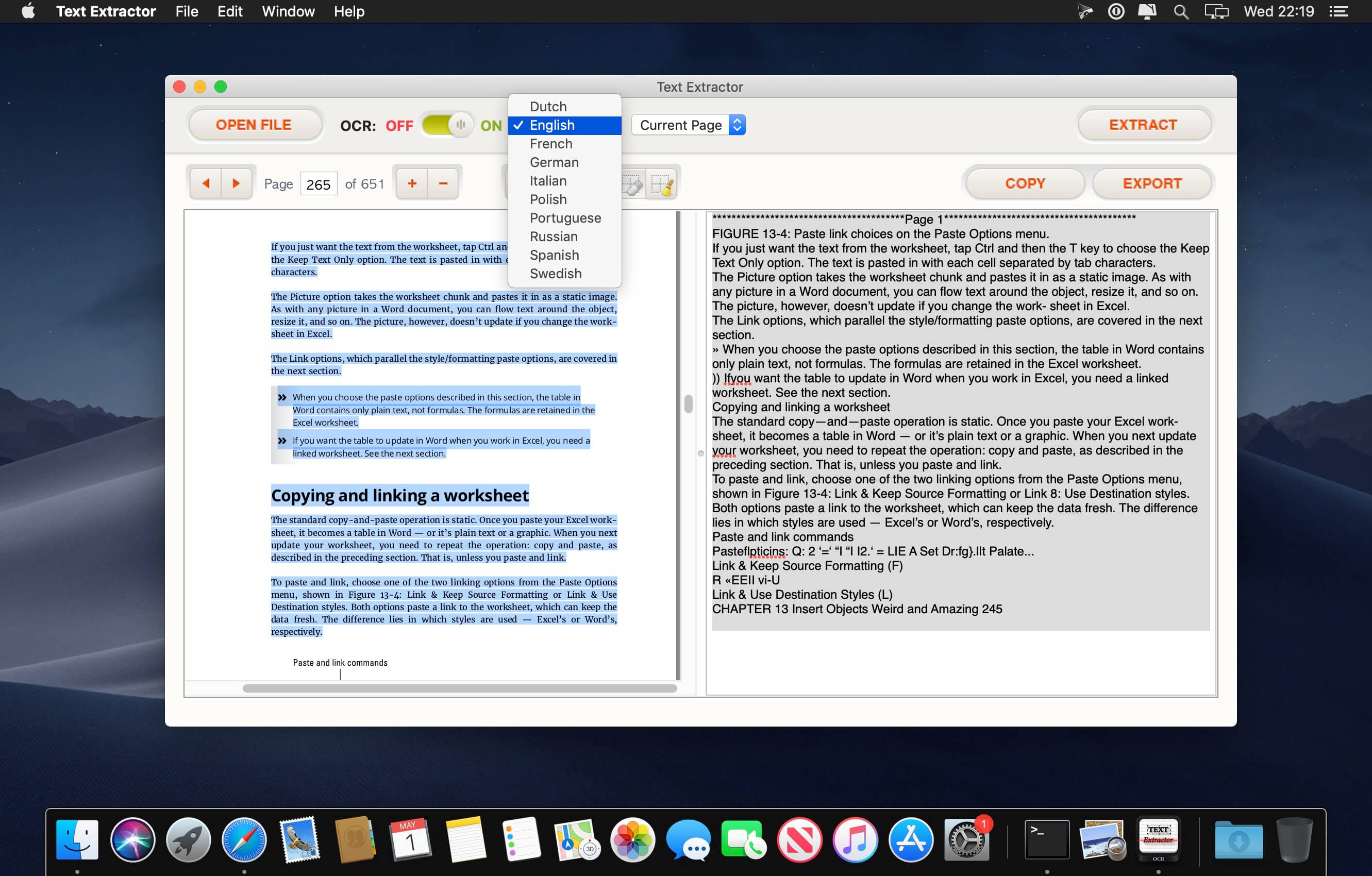Open iTunes from the Dock
The height and width of the screenshot is (876, 1372).
pyautogui.click(x=855, y=838)
